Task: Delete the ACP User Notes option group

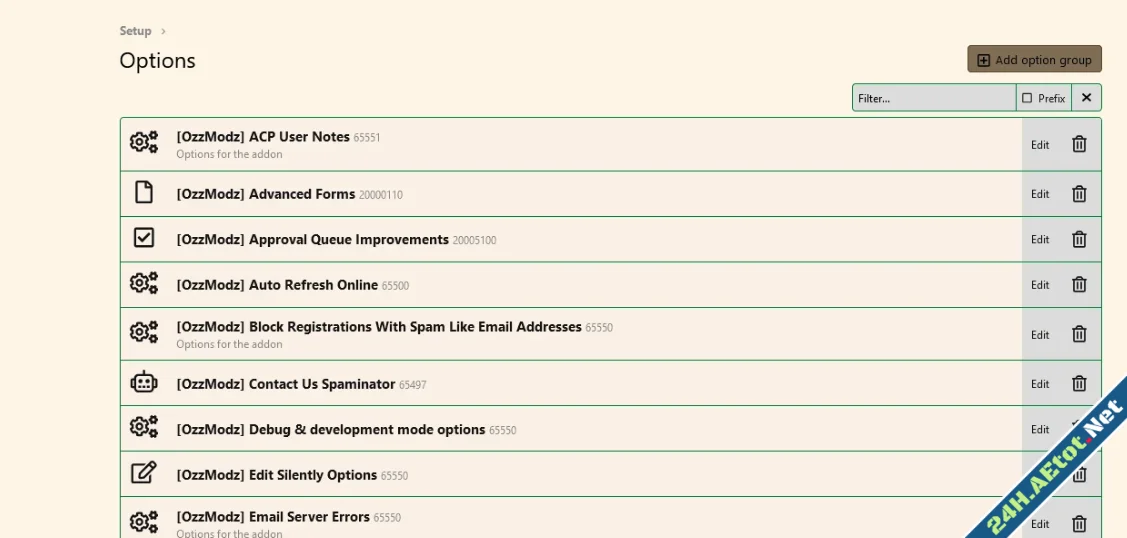Action: [1079, 144]
